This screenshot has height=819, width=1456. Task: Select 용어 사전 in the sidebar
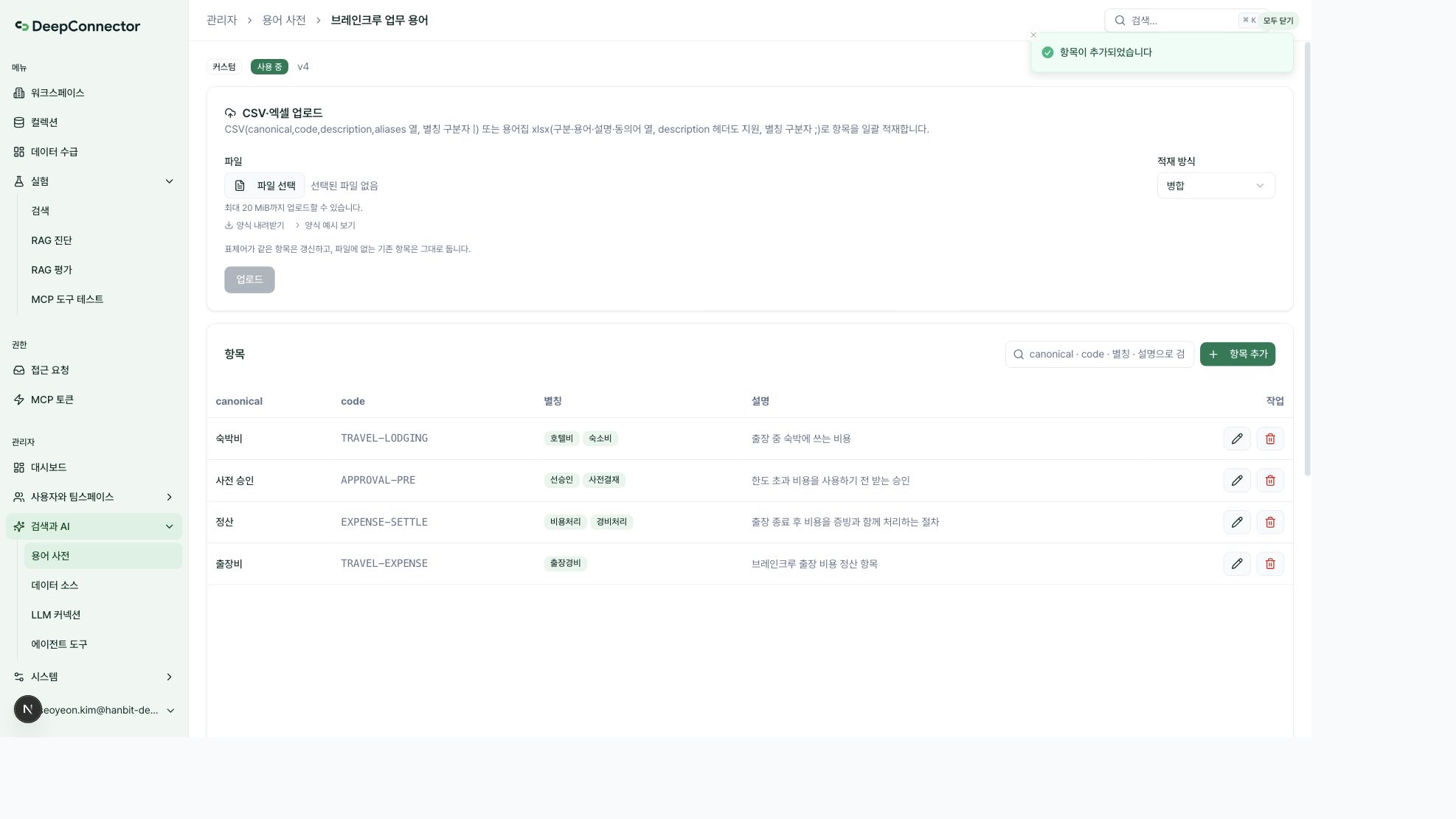[x=103, y=556]
